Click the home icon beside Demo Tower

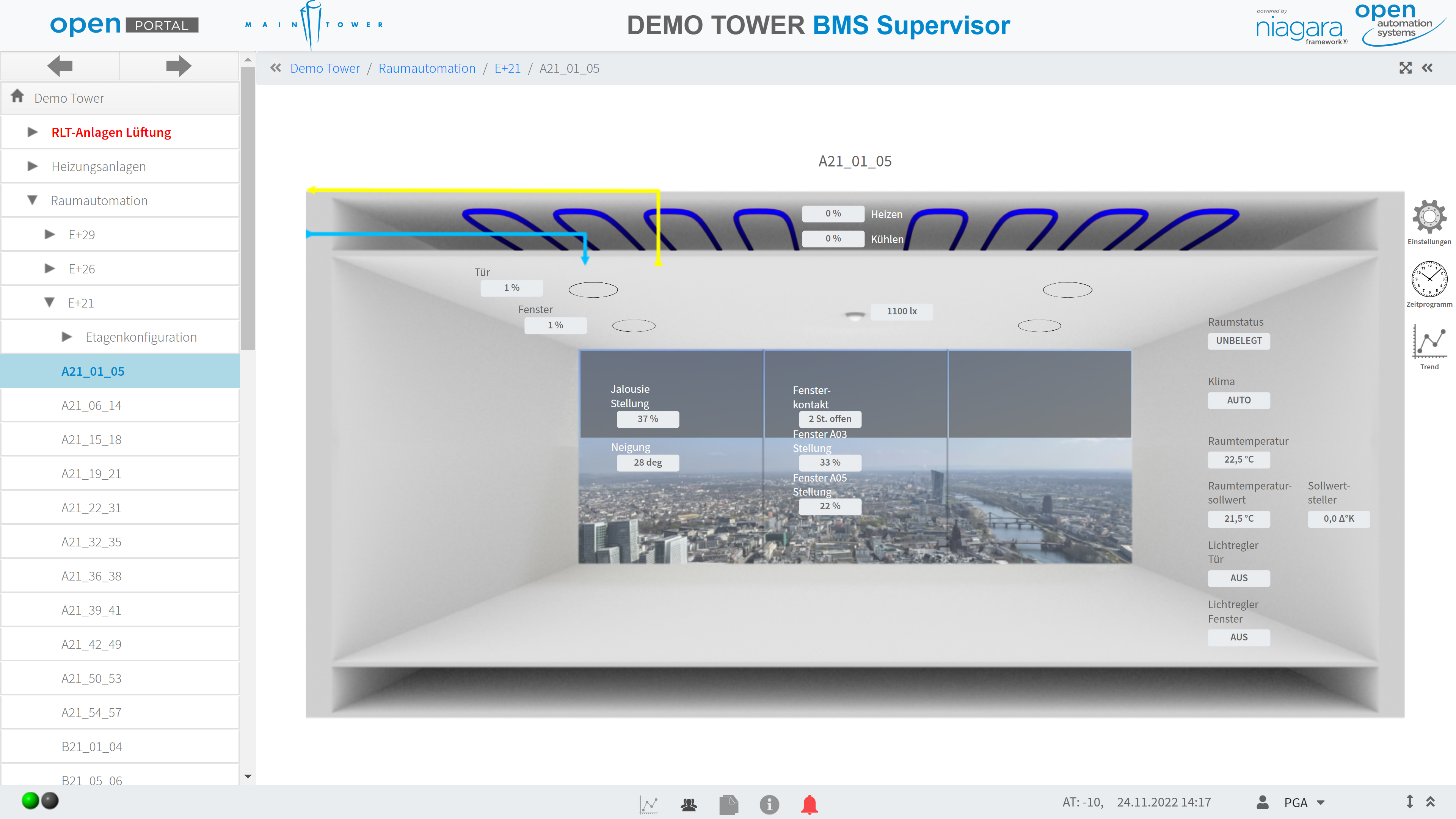tap(17, 97)
